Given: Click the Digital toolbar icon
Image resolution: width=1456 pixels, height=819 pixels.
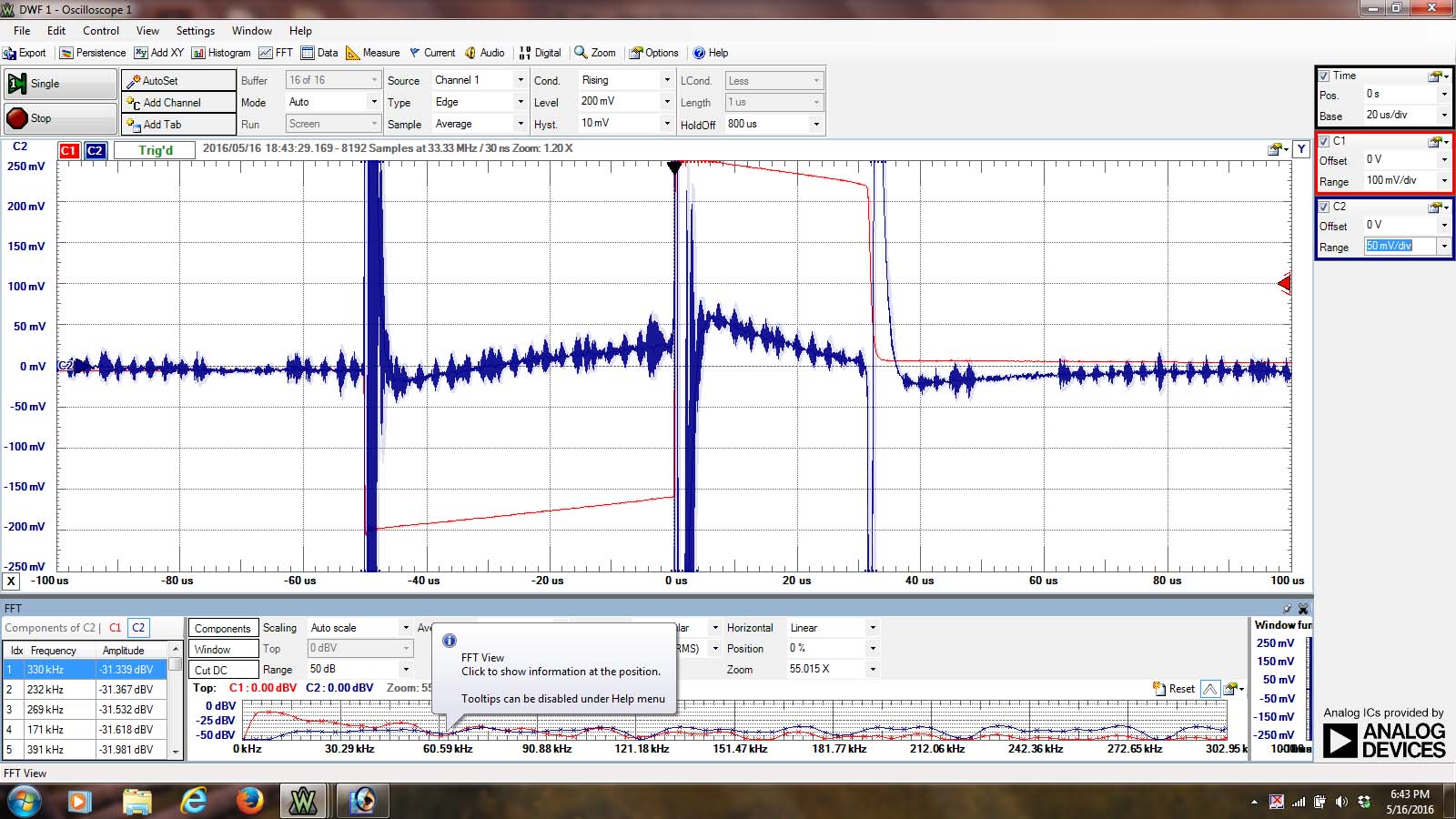Looking at the screenshot, I should [541, 53].
